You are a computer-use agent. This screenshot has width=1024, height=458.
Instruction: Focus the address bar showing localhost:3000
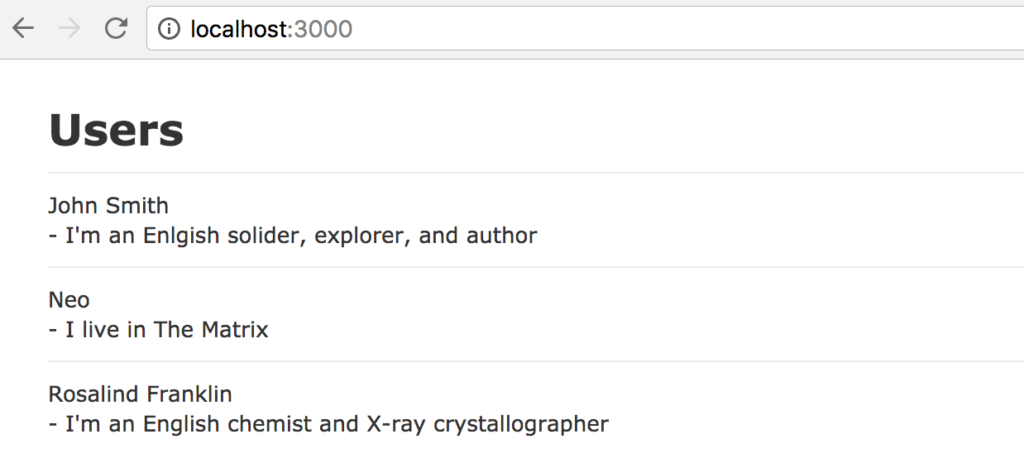[x=585, y=28]
